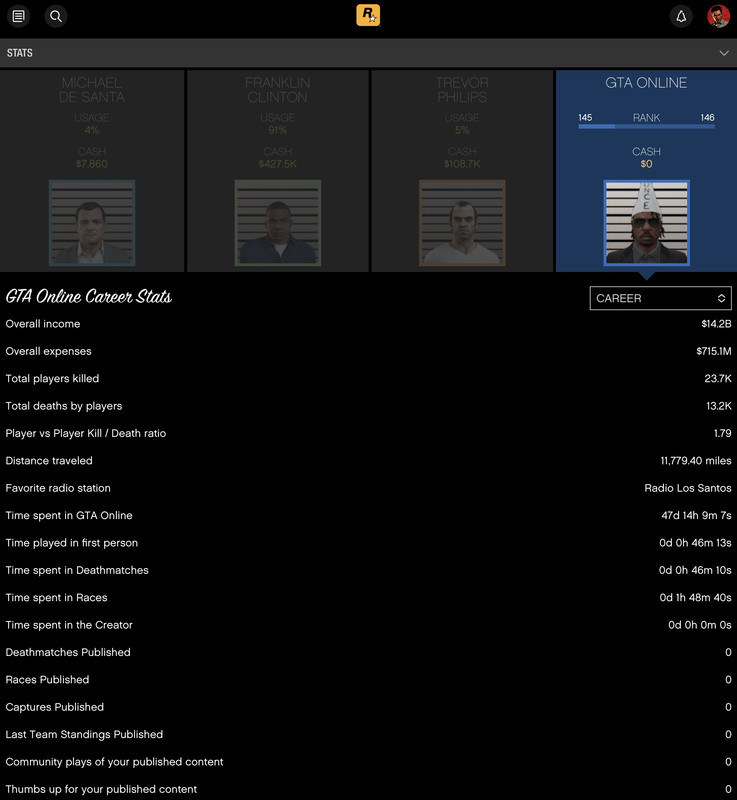Click the Races Published label
737x800 pixels.
pos(47,680)
